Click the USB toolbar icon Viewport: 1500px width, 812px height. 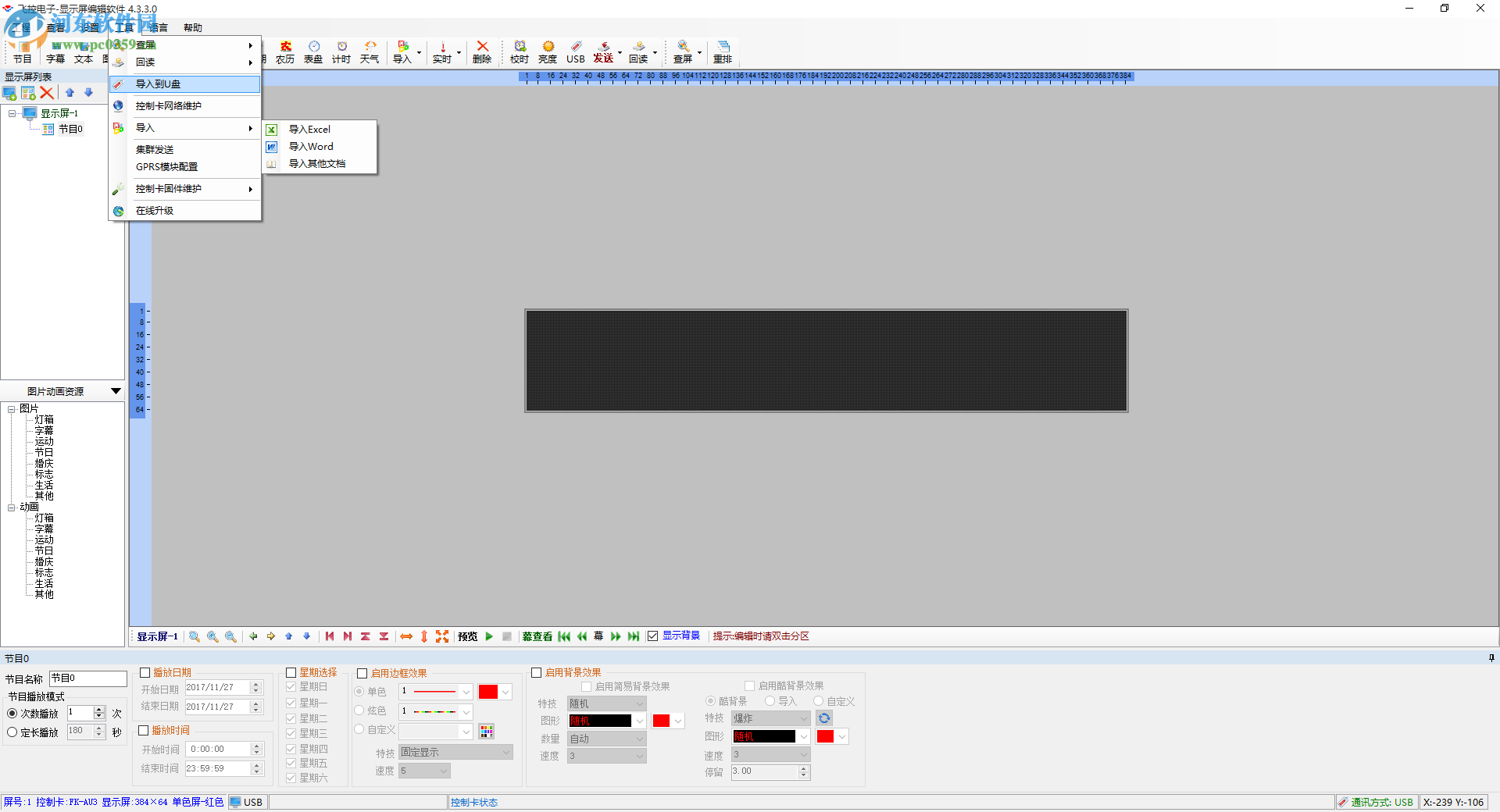click(x=576, y=52)
